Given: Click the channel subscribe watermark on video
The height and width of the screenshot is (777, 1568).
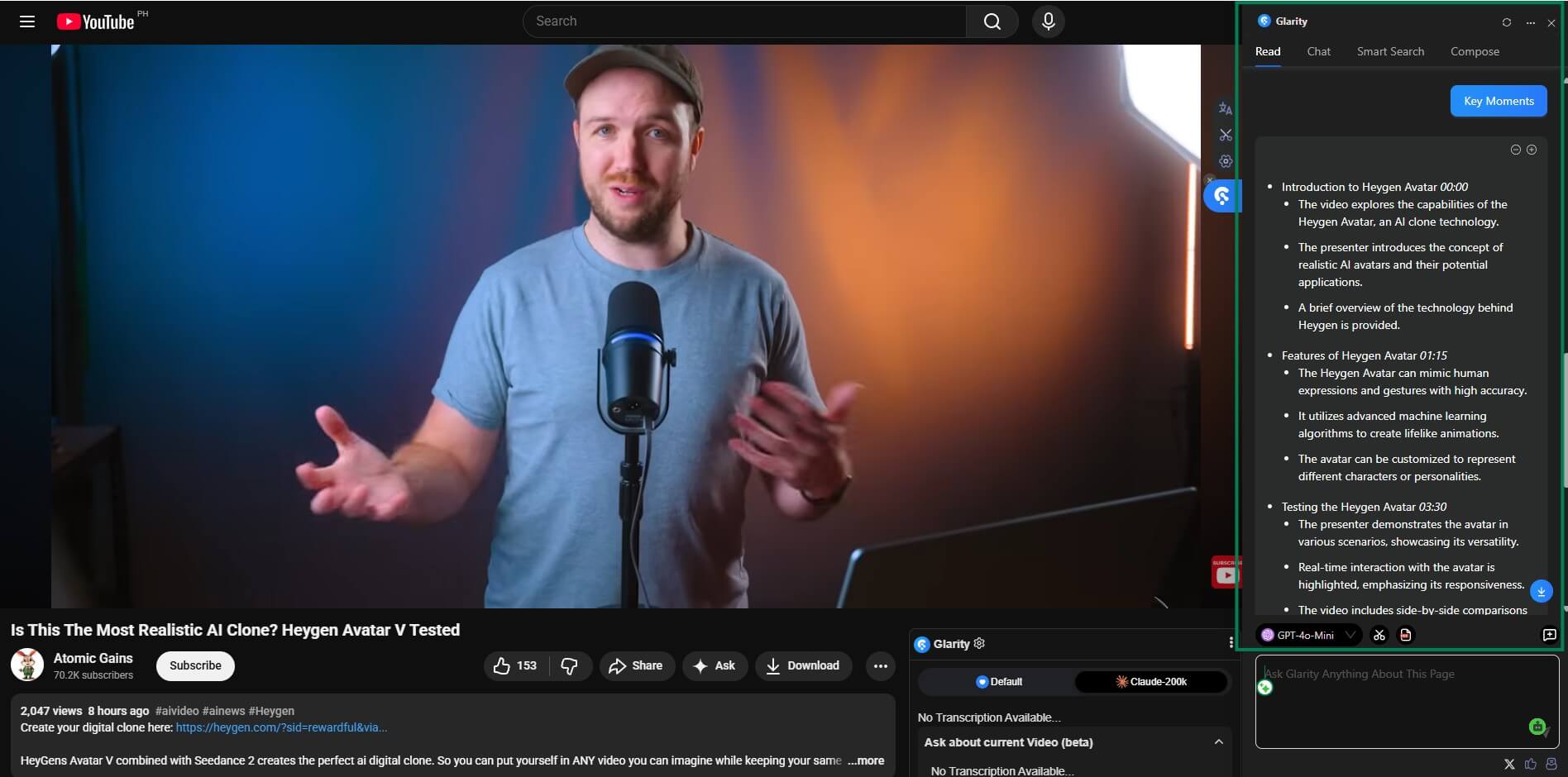Looking at the screenshot, I should click(x=1226, y=572).
